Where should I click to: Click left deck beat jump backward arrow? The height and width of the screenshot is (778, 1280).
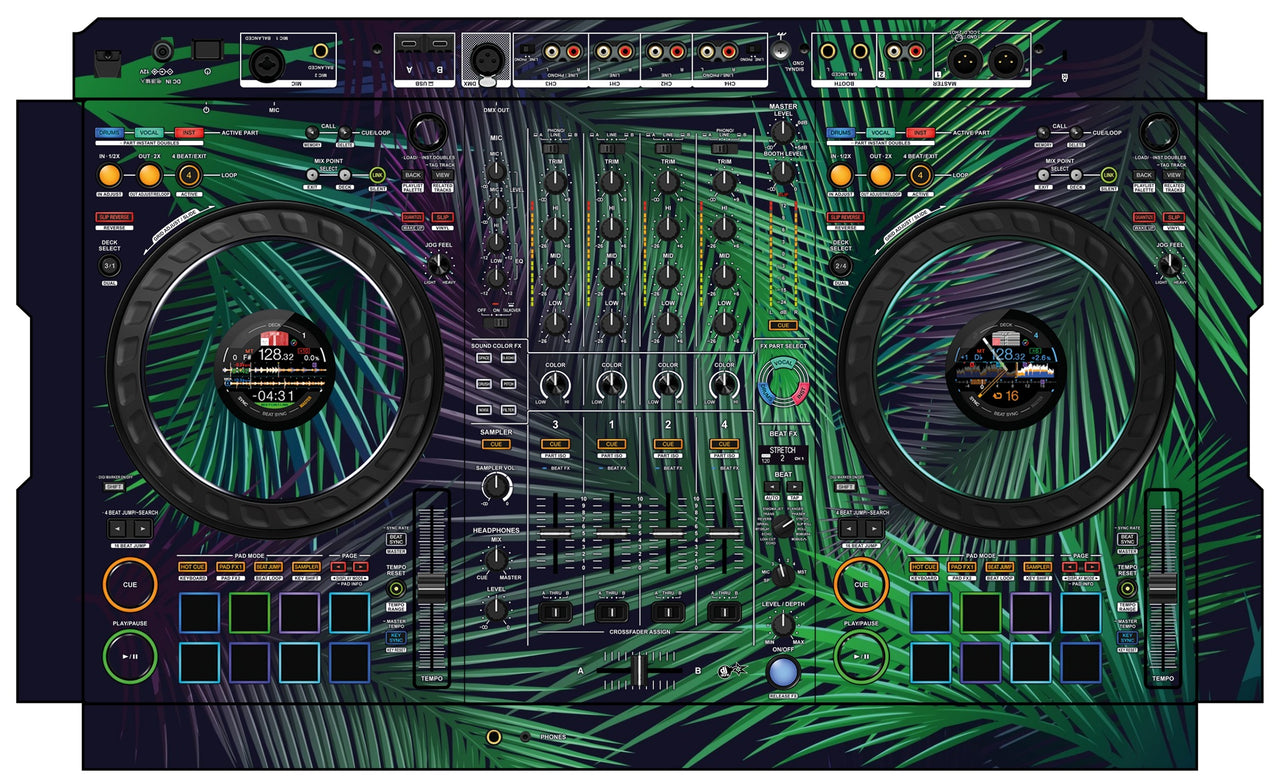(118, 528)
